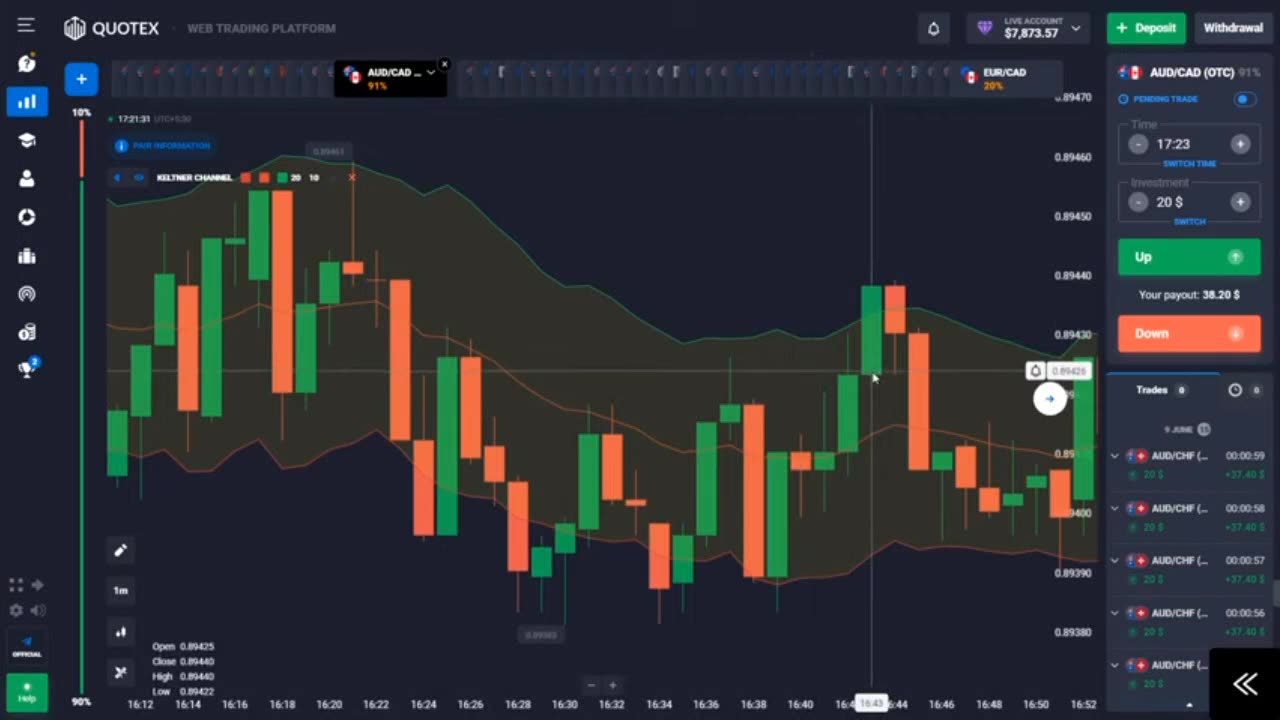Open the coins stack sidebar icon
This screenshot has height=720, width=1280.
coord(27,332)
